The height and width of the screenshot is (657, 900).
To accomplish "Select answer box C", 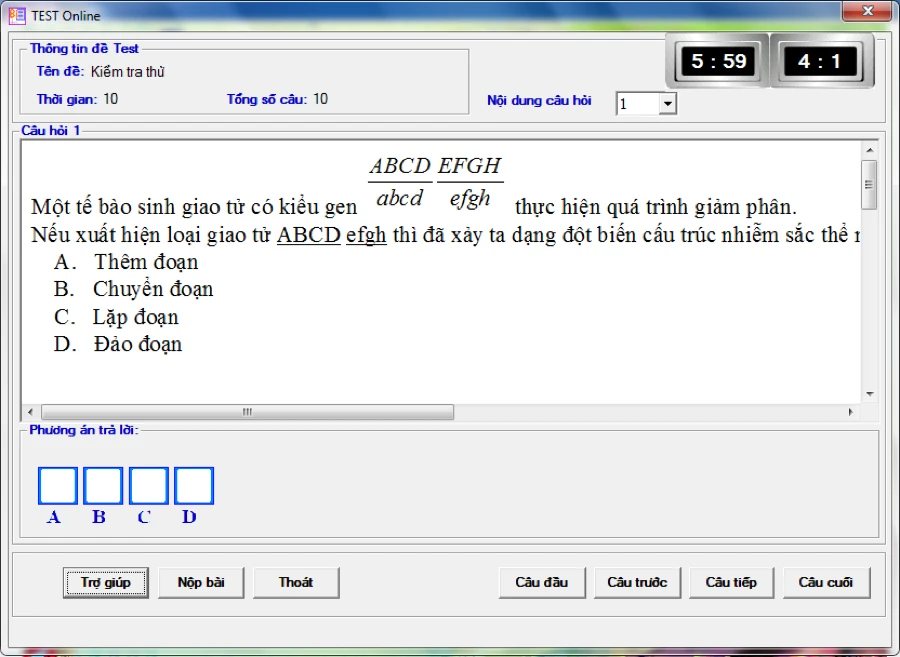I will click(x=148, y=486).
